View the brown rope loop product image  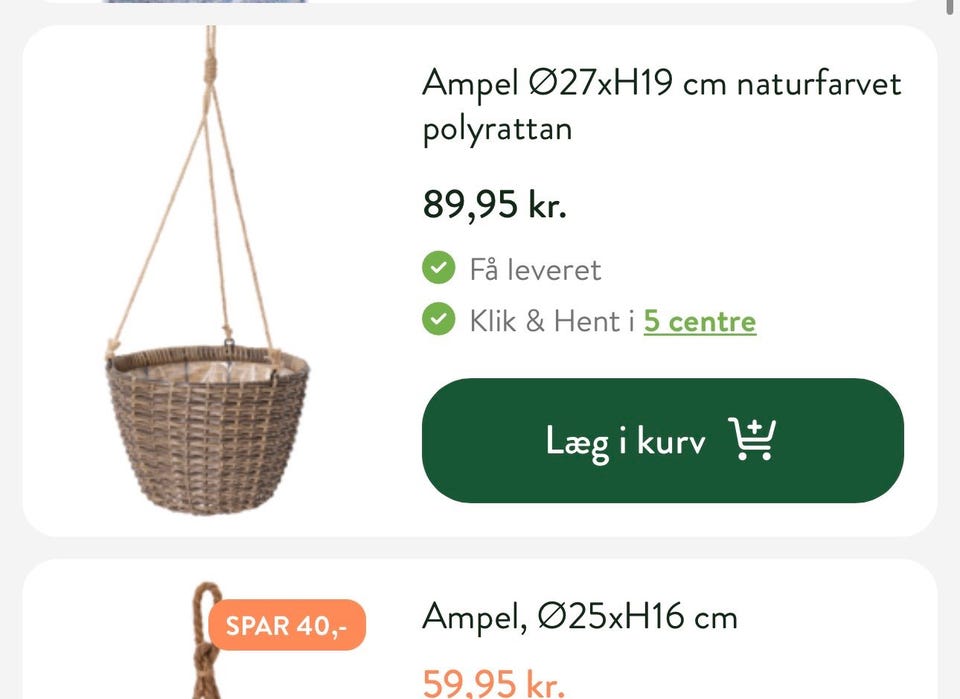tap(206, 640)
